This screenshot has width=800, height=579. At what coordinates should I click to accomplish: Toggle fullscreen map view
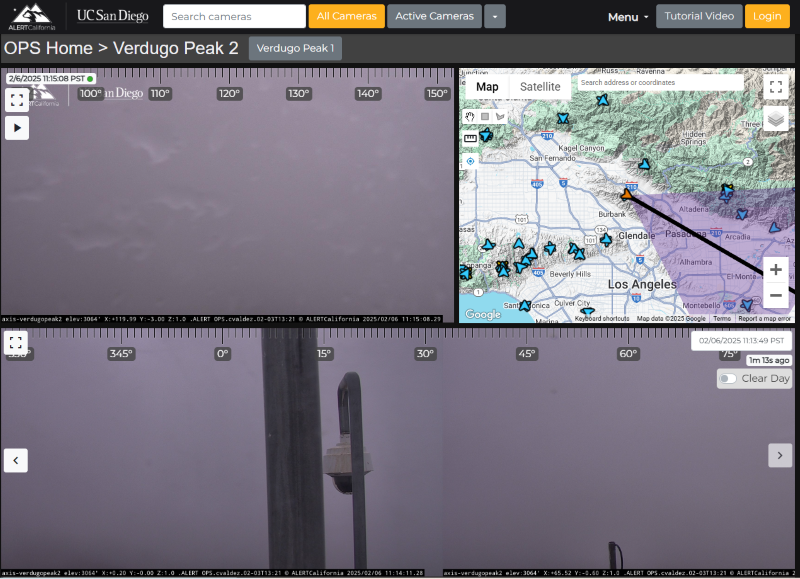pyautogui.click(x=776, y=87)
